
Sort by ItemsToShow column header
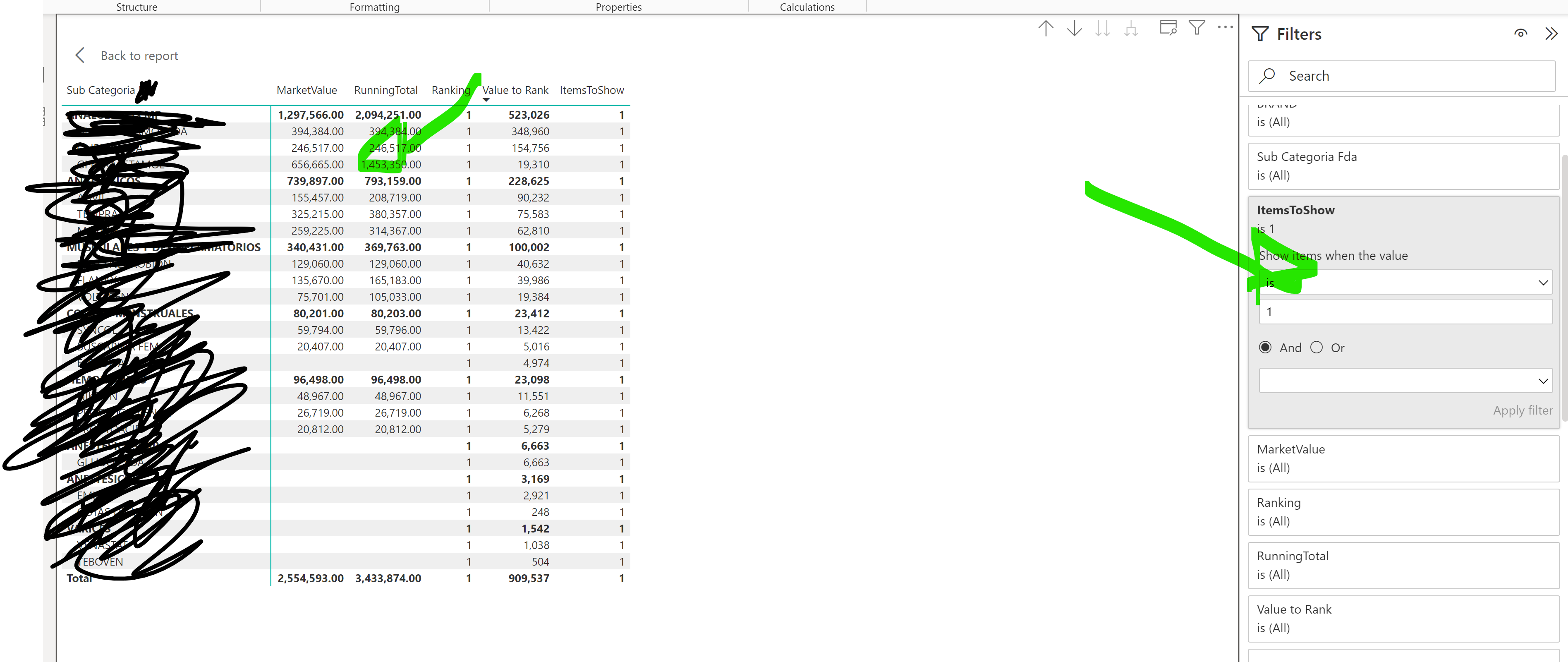pyautogui.click(x=591, y=90)
